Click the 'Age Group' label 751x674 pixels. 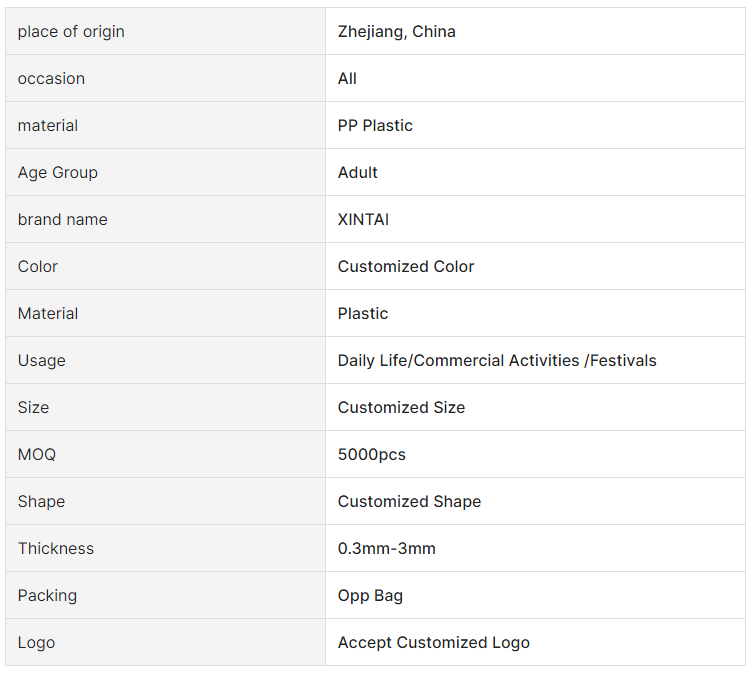coord(57,172)
